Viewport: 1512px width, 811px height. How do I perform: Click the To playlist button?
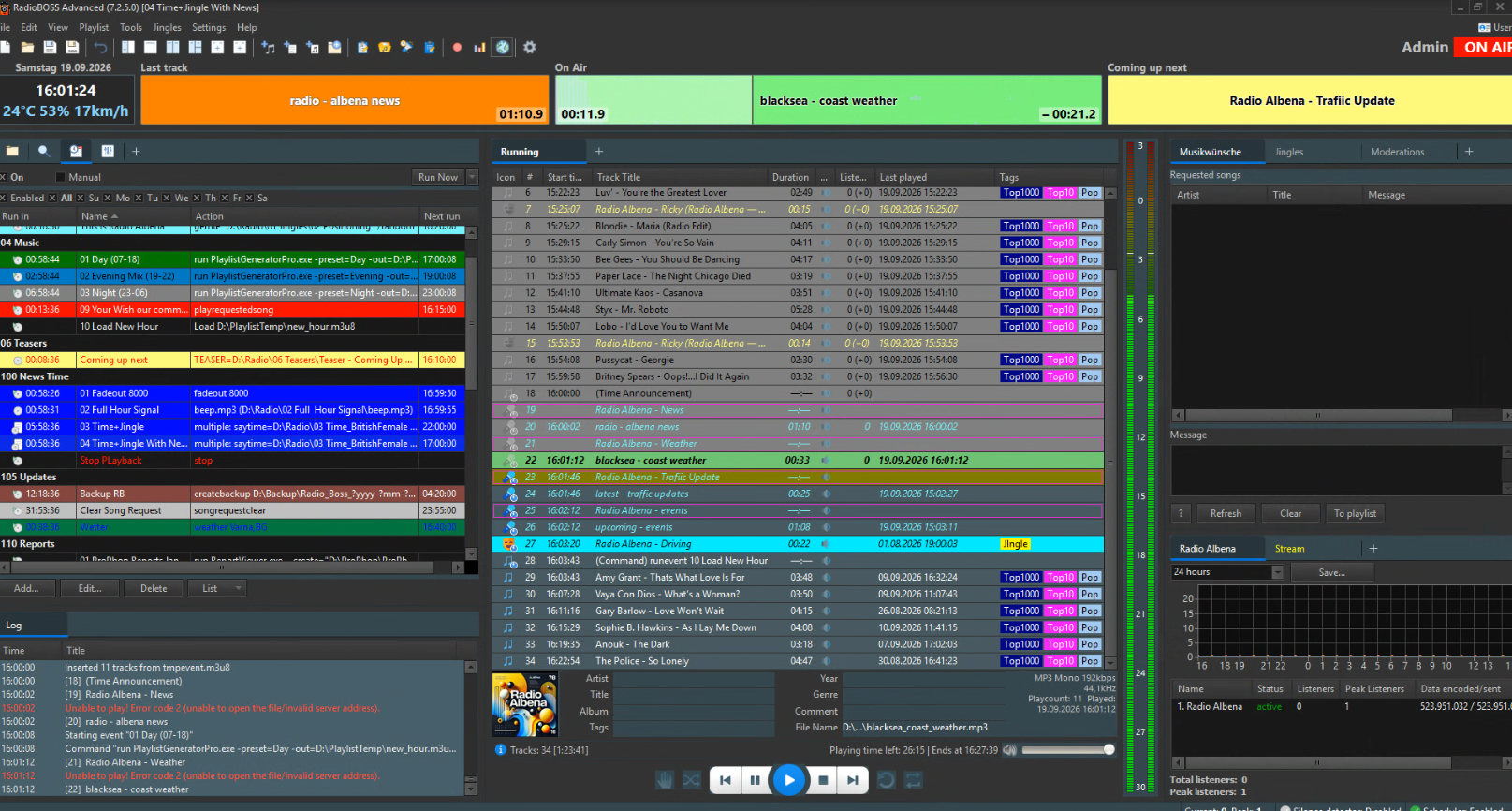click(1355, 513)
